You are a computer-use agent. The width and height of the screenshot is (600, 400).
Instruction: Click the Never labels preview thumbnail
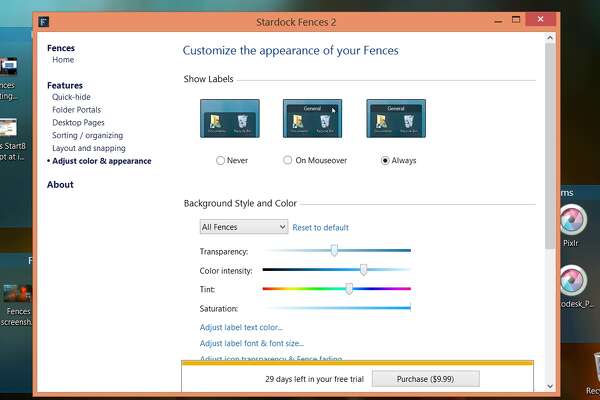(230, 118)
